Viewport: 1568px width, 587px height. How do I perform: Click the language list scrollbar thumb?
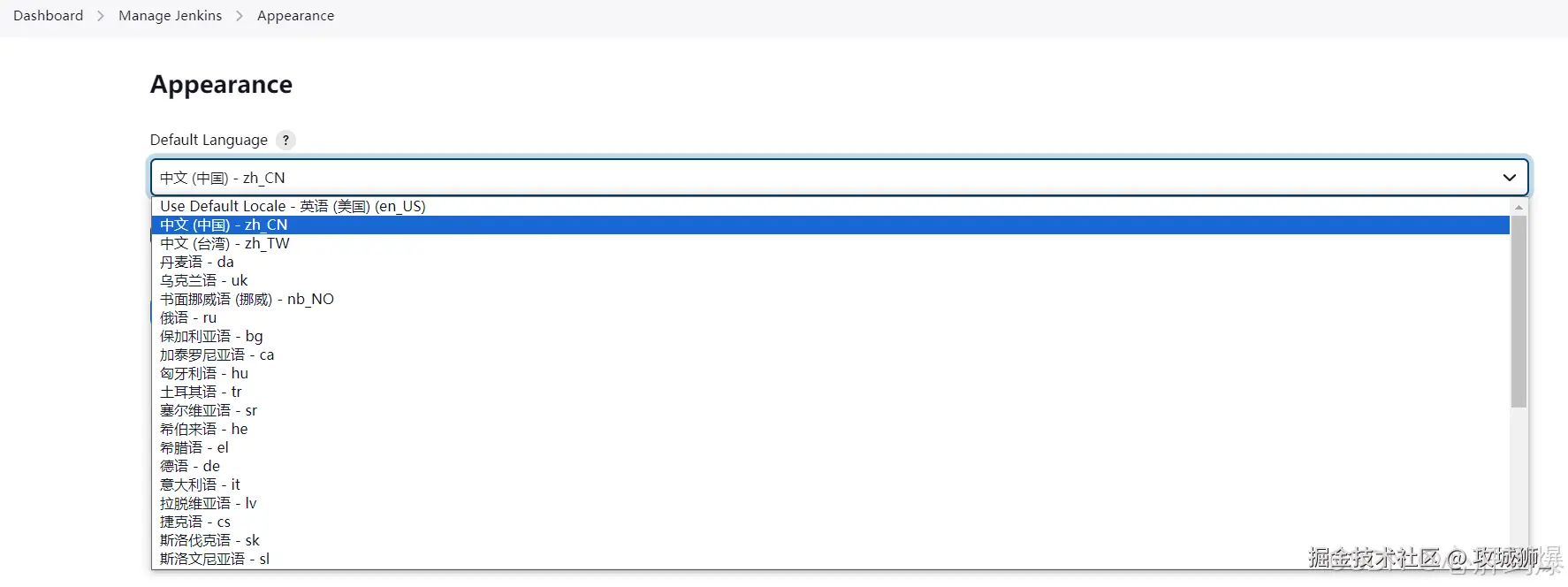click(x=1519, y=311)
